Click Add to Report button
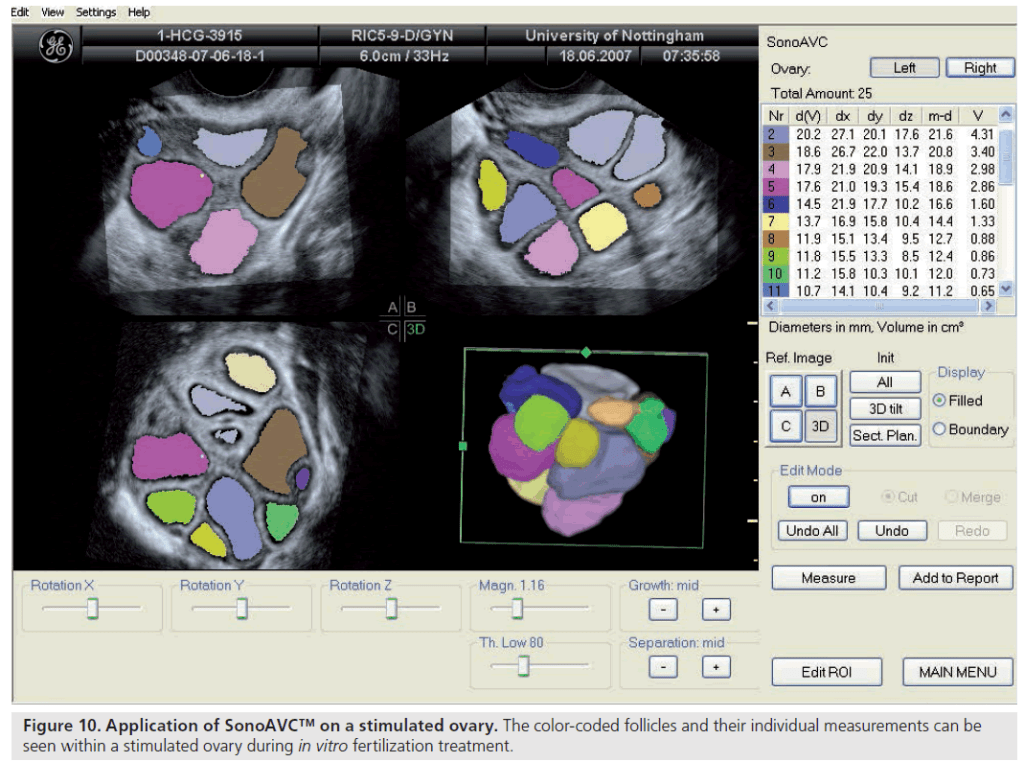 click(x=955, y=578)
